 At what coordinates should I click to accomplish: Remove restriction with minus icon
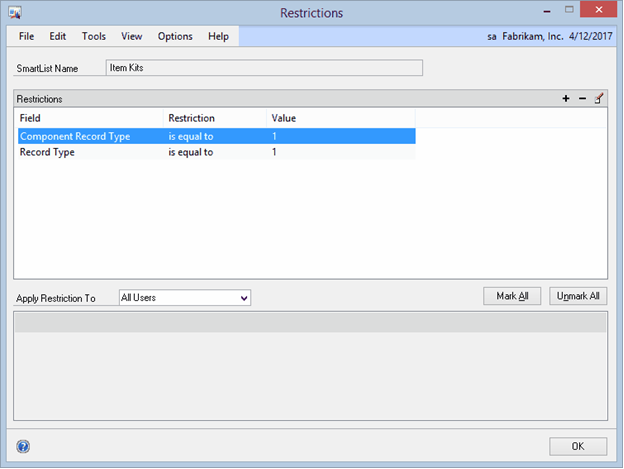pos(582,98)
